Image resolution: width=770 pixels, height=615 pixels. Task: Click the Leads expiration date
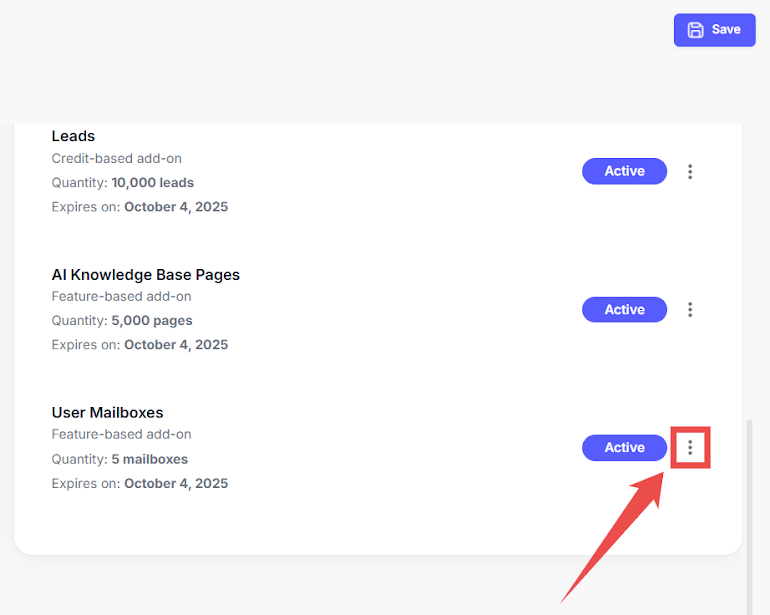point(175,207)
